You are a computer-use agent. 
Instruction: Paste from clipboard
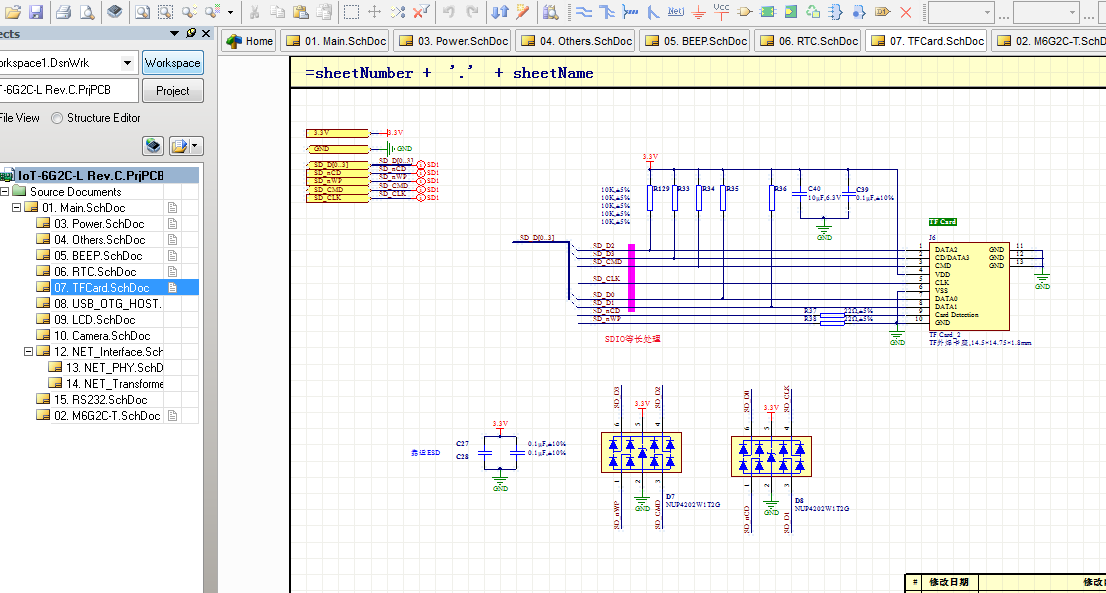click(x=300, y=11)
